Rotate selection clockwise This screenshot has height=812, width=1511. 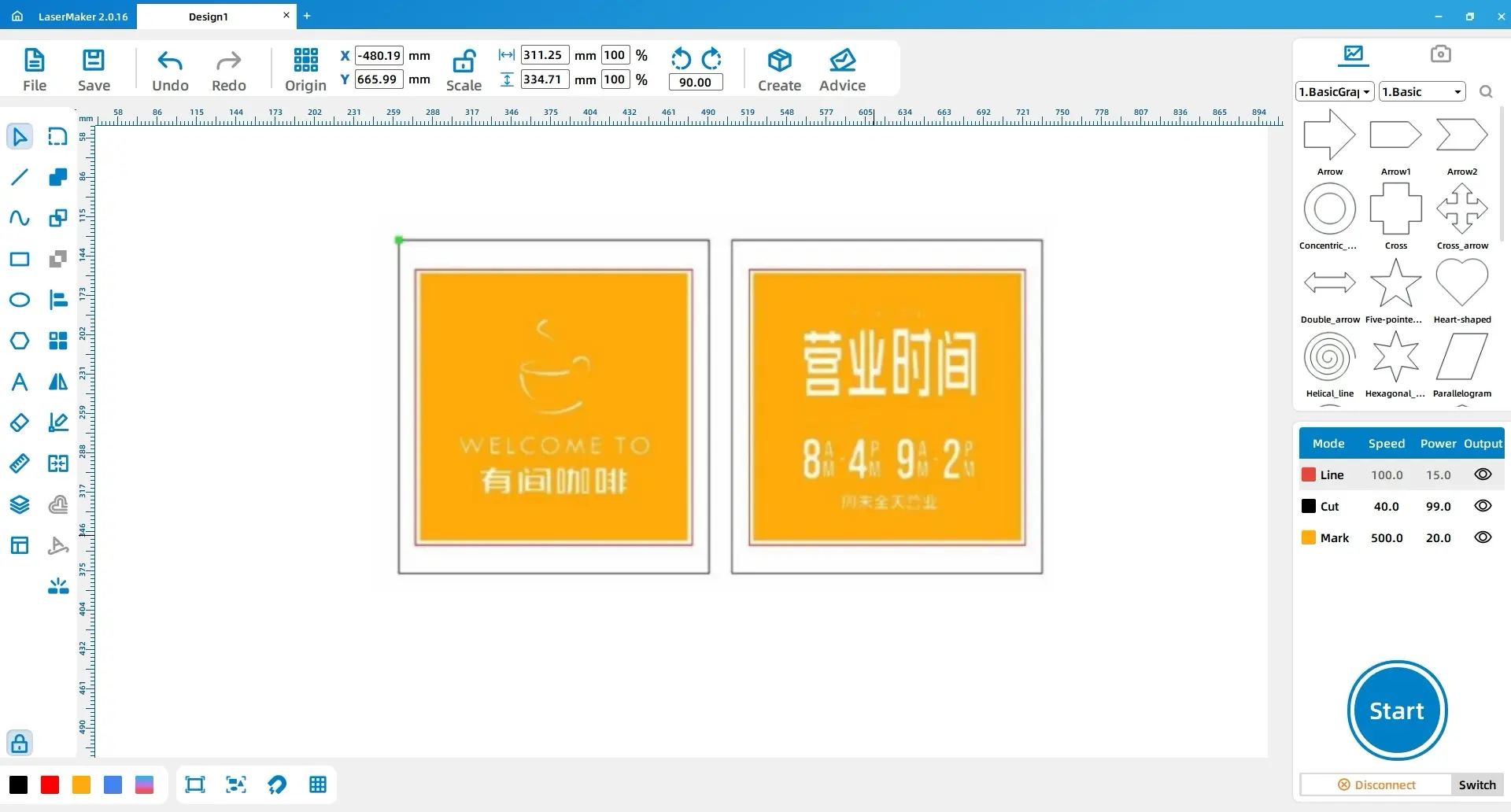pos(711,59)
